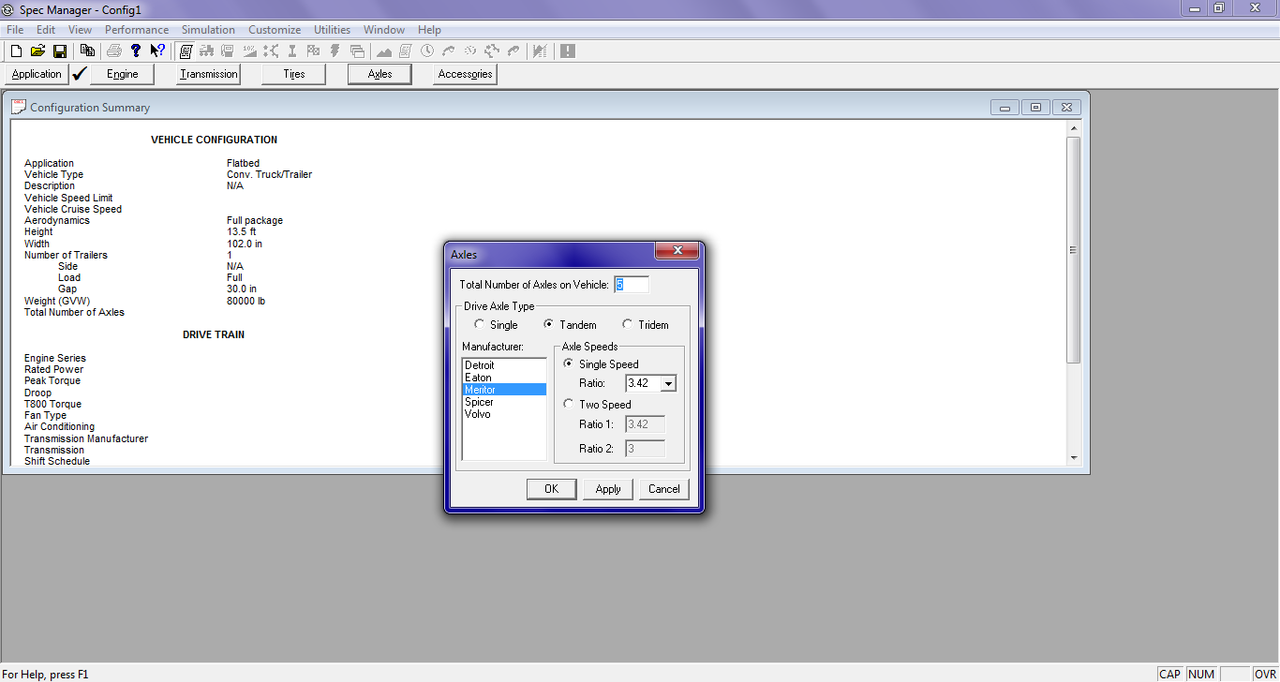Open the Utilities menu

pyautogui.click(x=332, y=30)
